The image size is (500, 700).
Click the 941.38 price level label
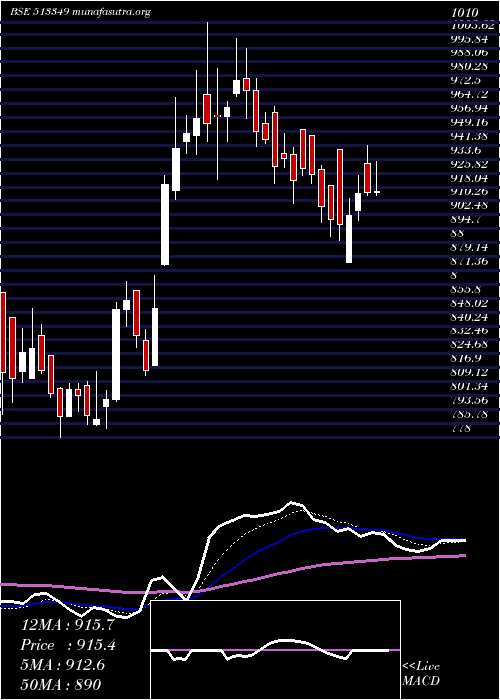coord(470,136)
